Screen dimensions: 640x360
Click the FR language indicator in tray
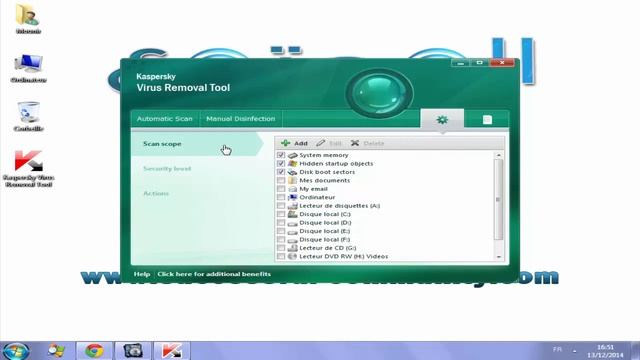(557, 349)
